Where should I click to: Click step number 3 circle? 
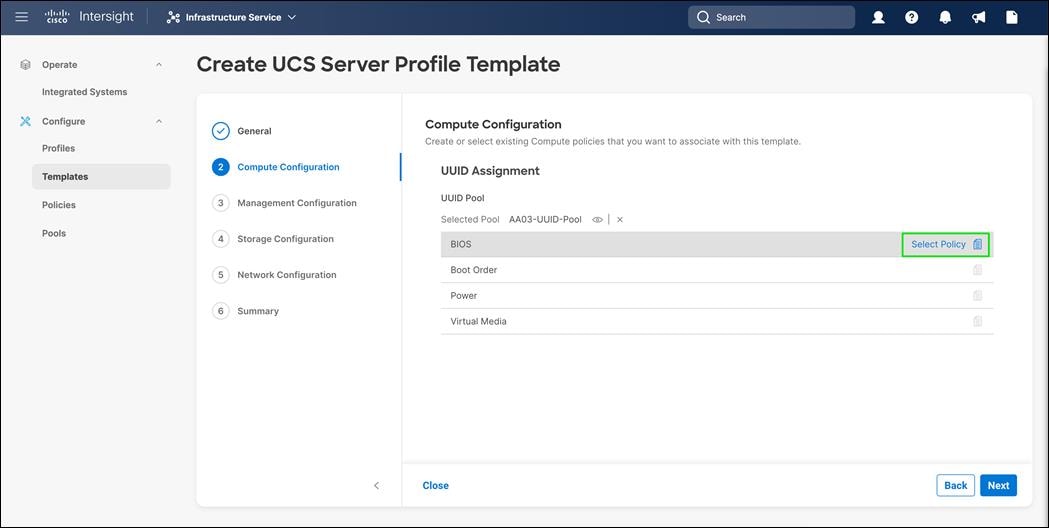(221, 203)
